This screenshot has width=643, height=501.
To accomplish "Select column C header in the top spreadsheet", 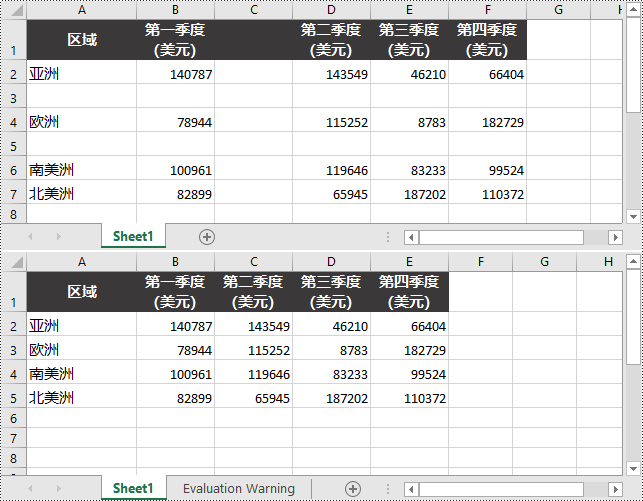I will 253,10.
